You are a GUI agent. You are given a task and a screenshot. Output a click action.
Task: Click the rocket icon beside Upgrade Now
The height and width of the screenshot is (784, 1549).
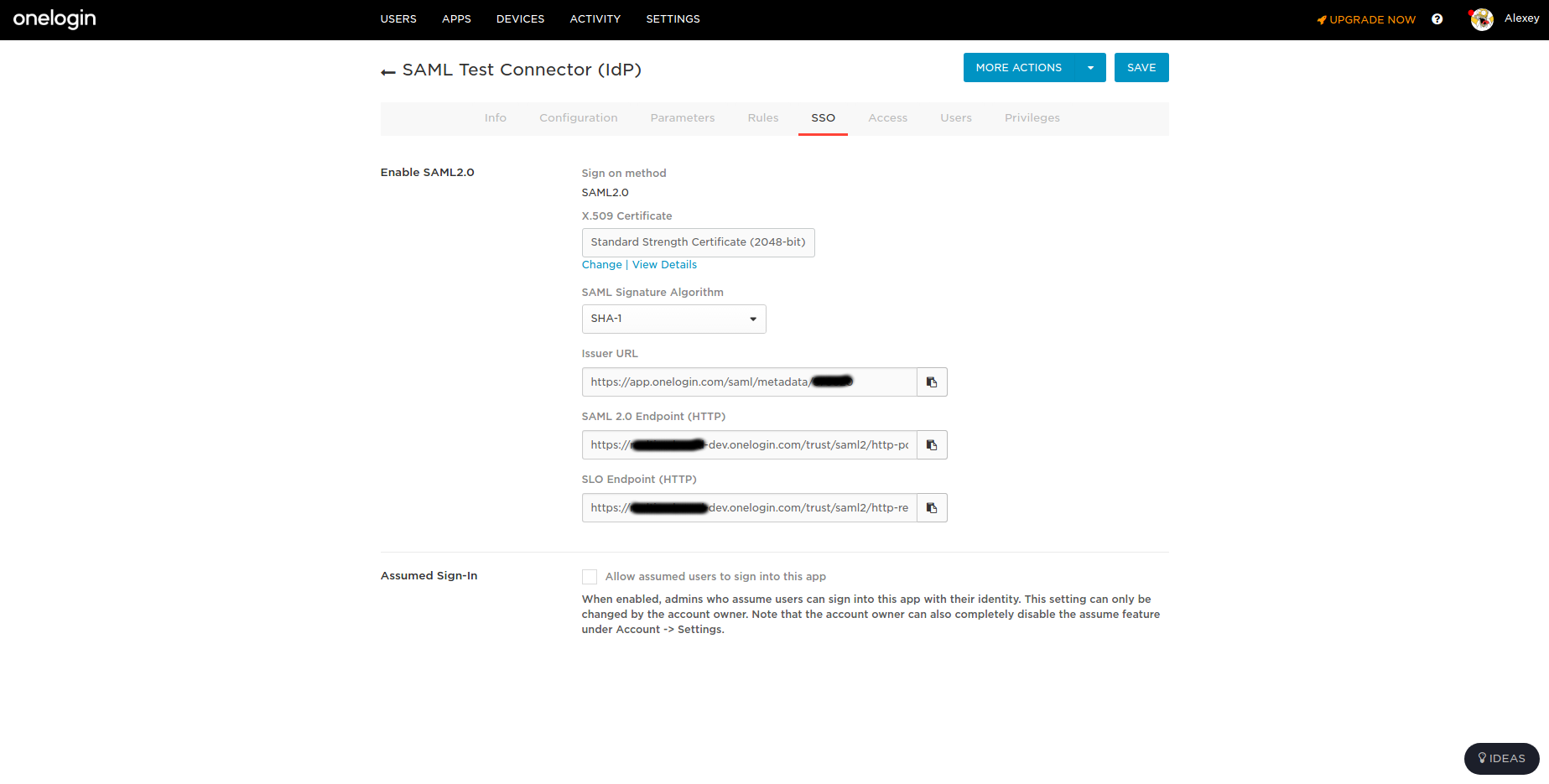click(1322, 20)
